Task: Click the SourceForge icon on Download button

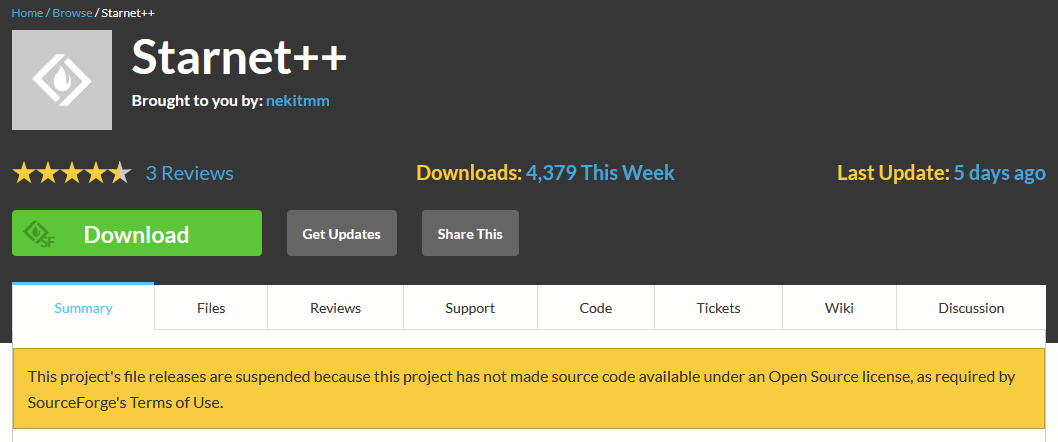Action: [x=40, y=234]
